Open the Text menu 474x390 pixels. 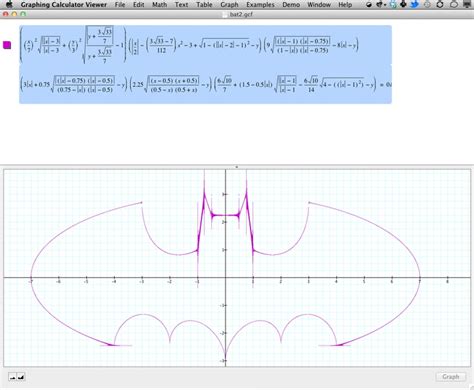tap(181, 5)
